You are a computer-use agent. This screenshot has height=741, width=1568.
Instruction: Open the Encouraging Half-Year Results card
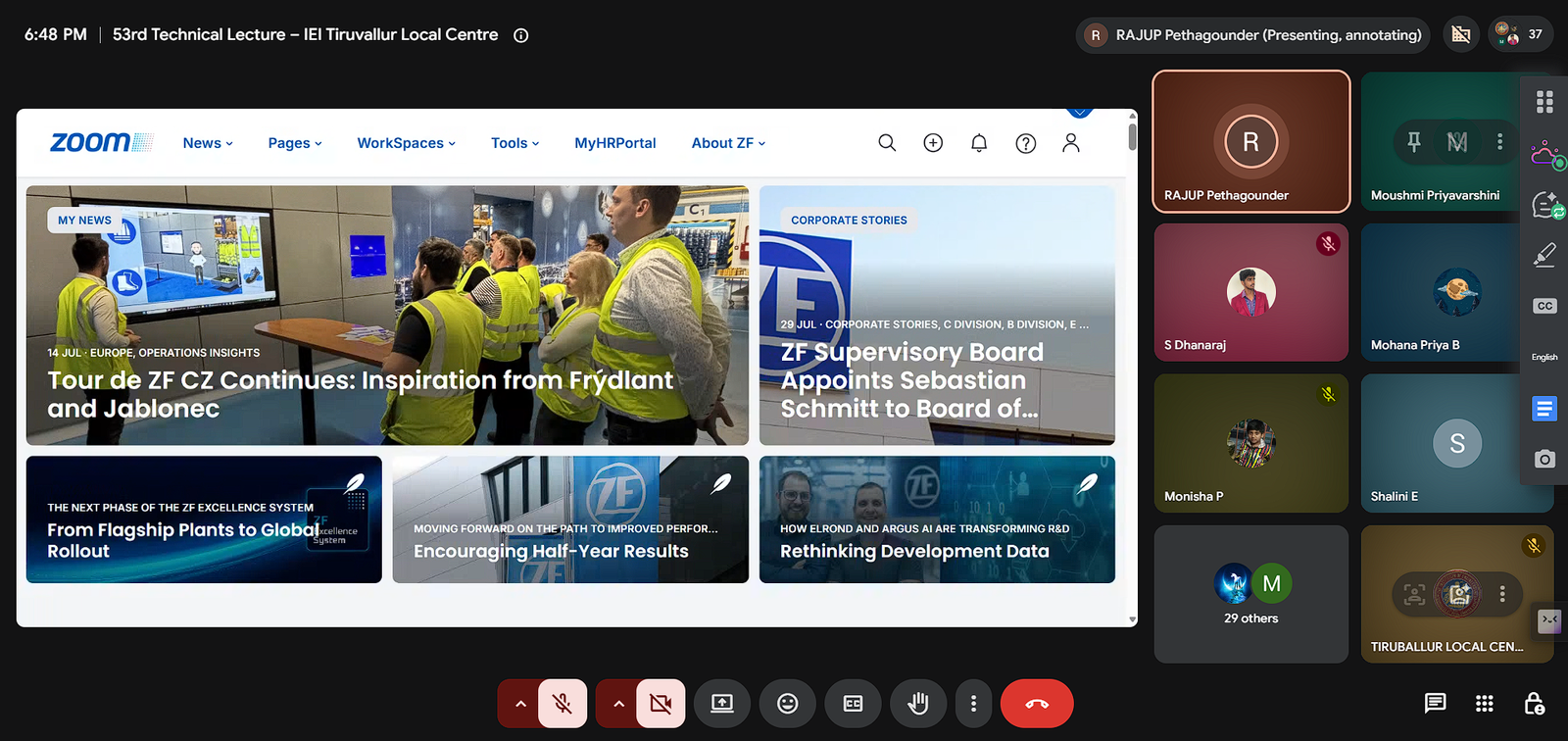pyautogui.click(x=570, y=519)
